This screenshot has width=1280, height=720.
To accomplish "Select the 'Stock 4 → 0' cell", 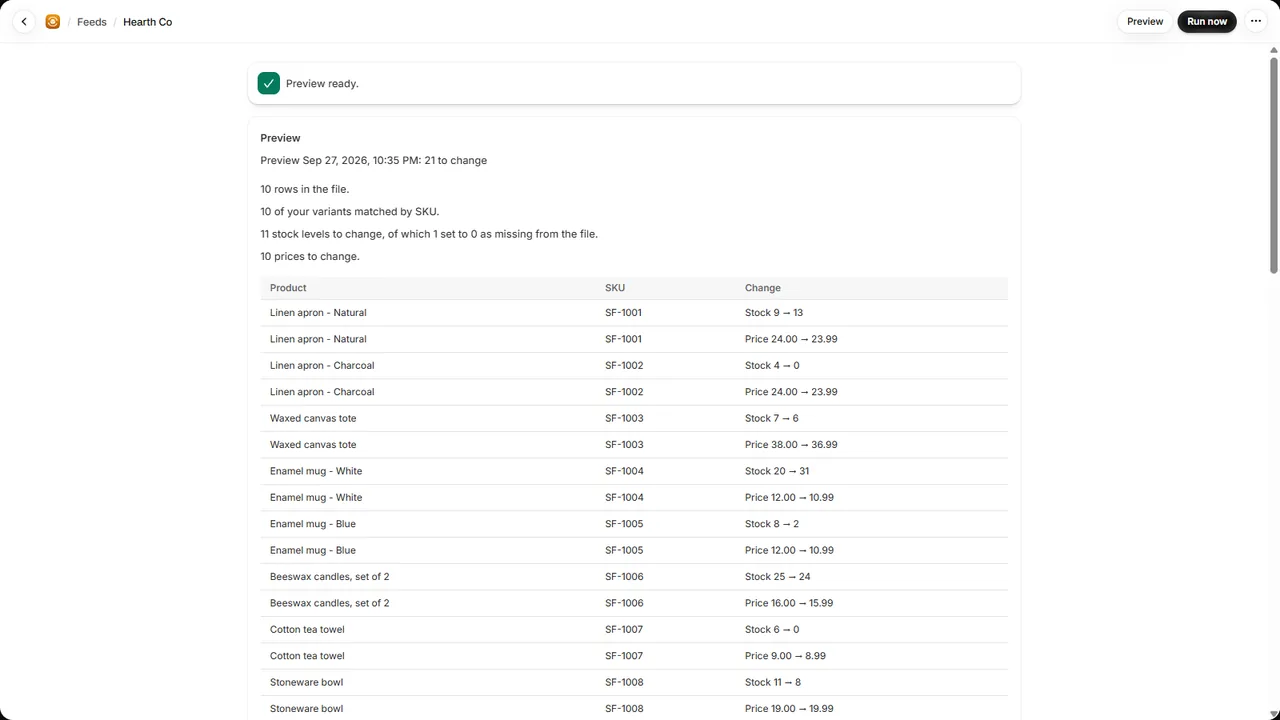I will coord(772,366).
